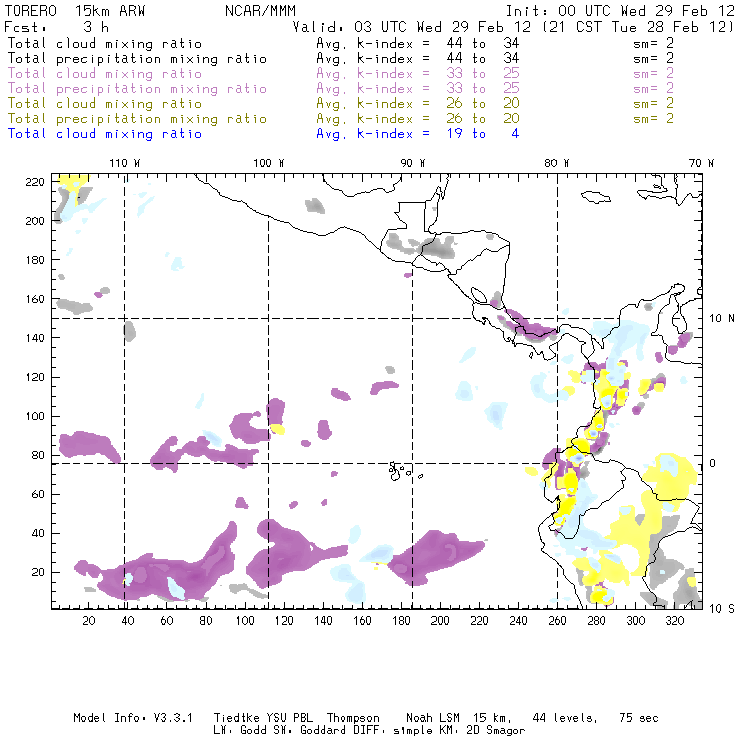740x740 pixels.
Task: Select the 'NCAR/MMM' header label
Action: (261, 11)
